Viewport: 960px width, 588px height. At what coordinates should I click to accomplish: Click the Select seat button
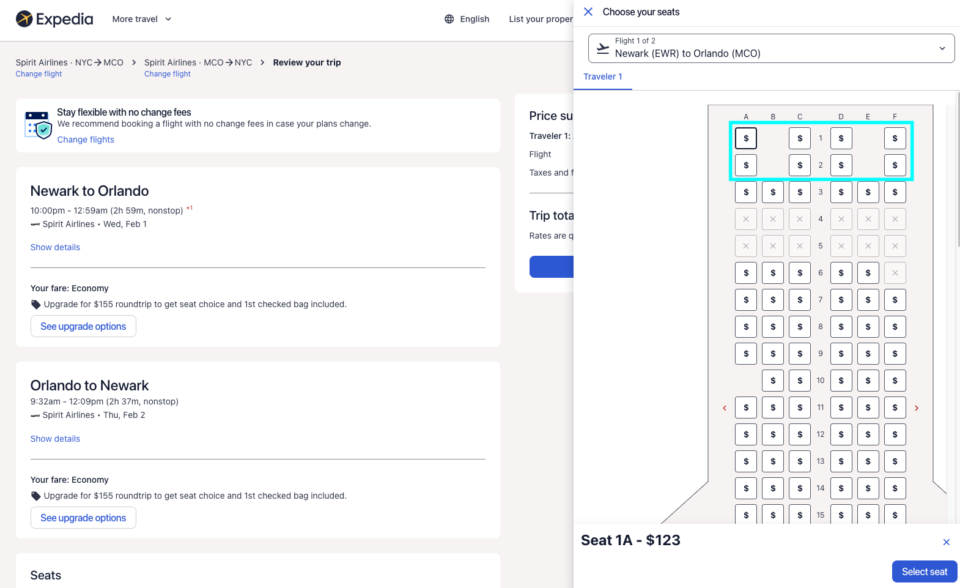coord(922,571)
